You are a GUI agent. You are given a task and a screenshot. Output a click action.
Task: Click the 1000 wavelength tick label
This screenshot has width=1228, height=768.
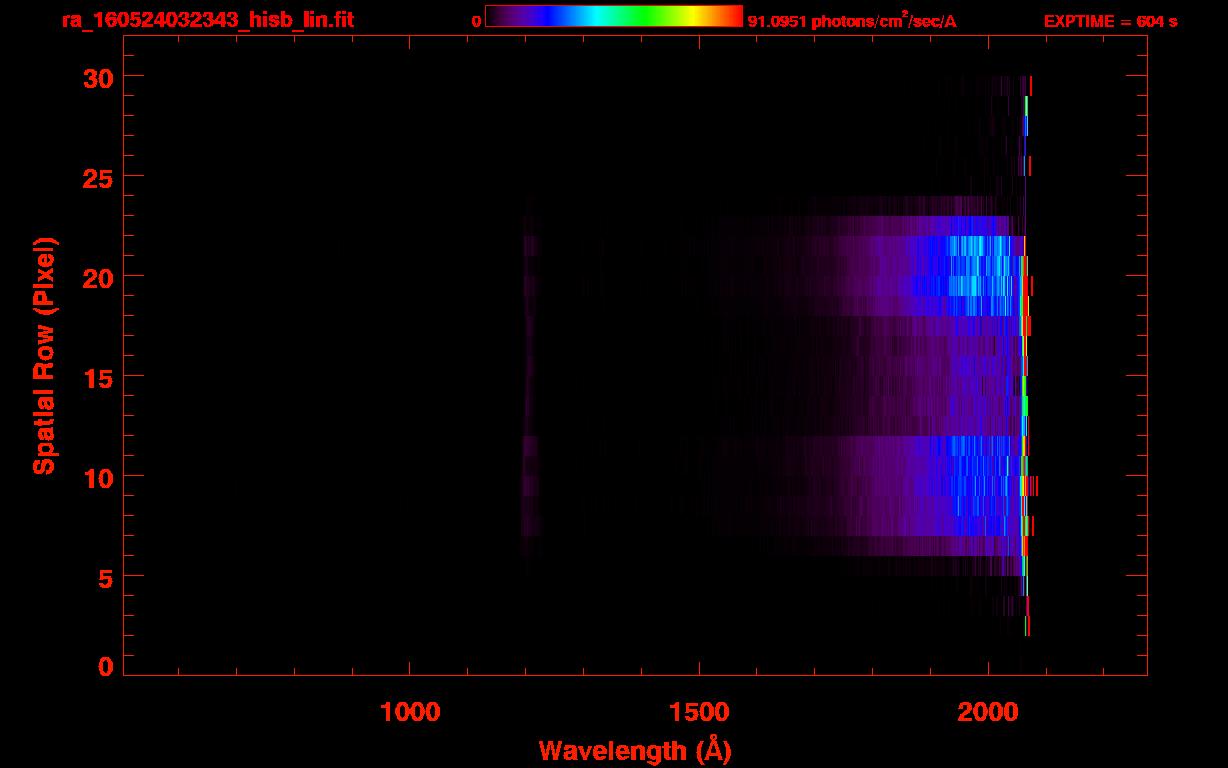click(x=410, y=712)
